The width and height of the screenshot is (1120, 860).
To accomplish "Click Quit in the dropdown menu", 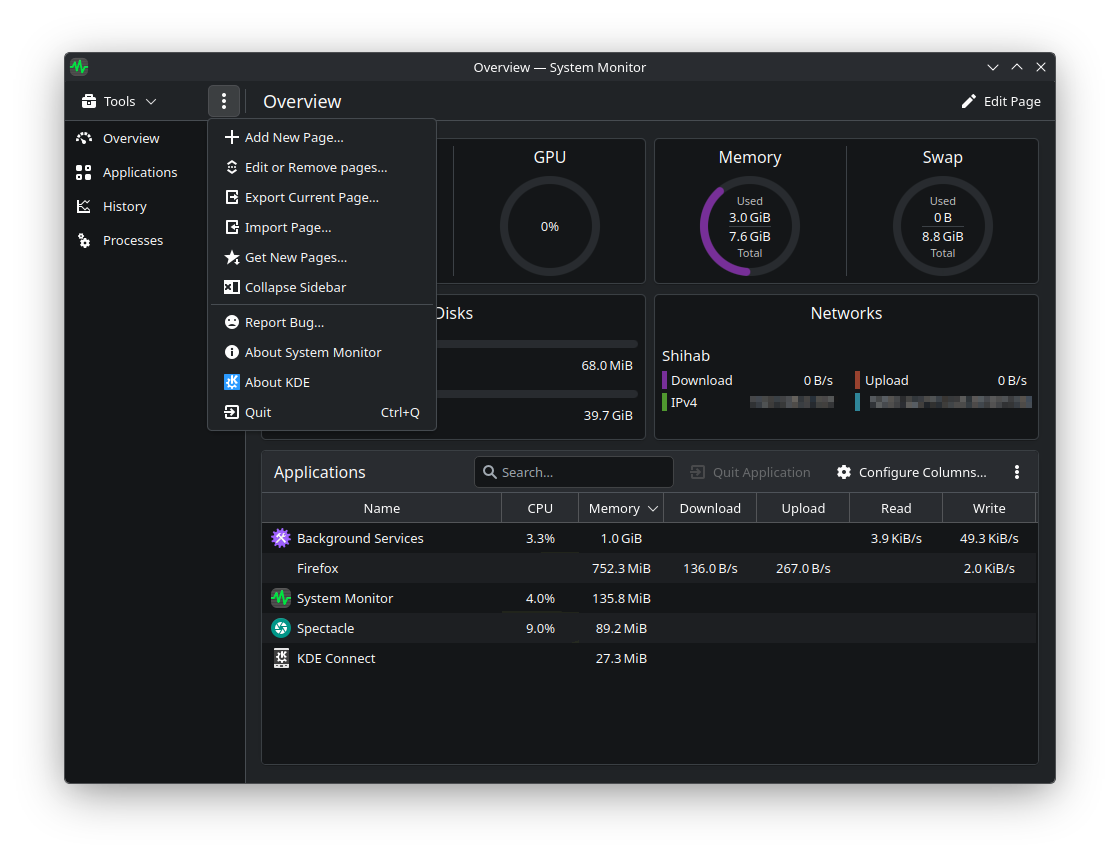I will 258,412.
